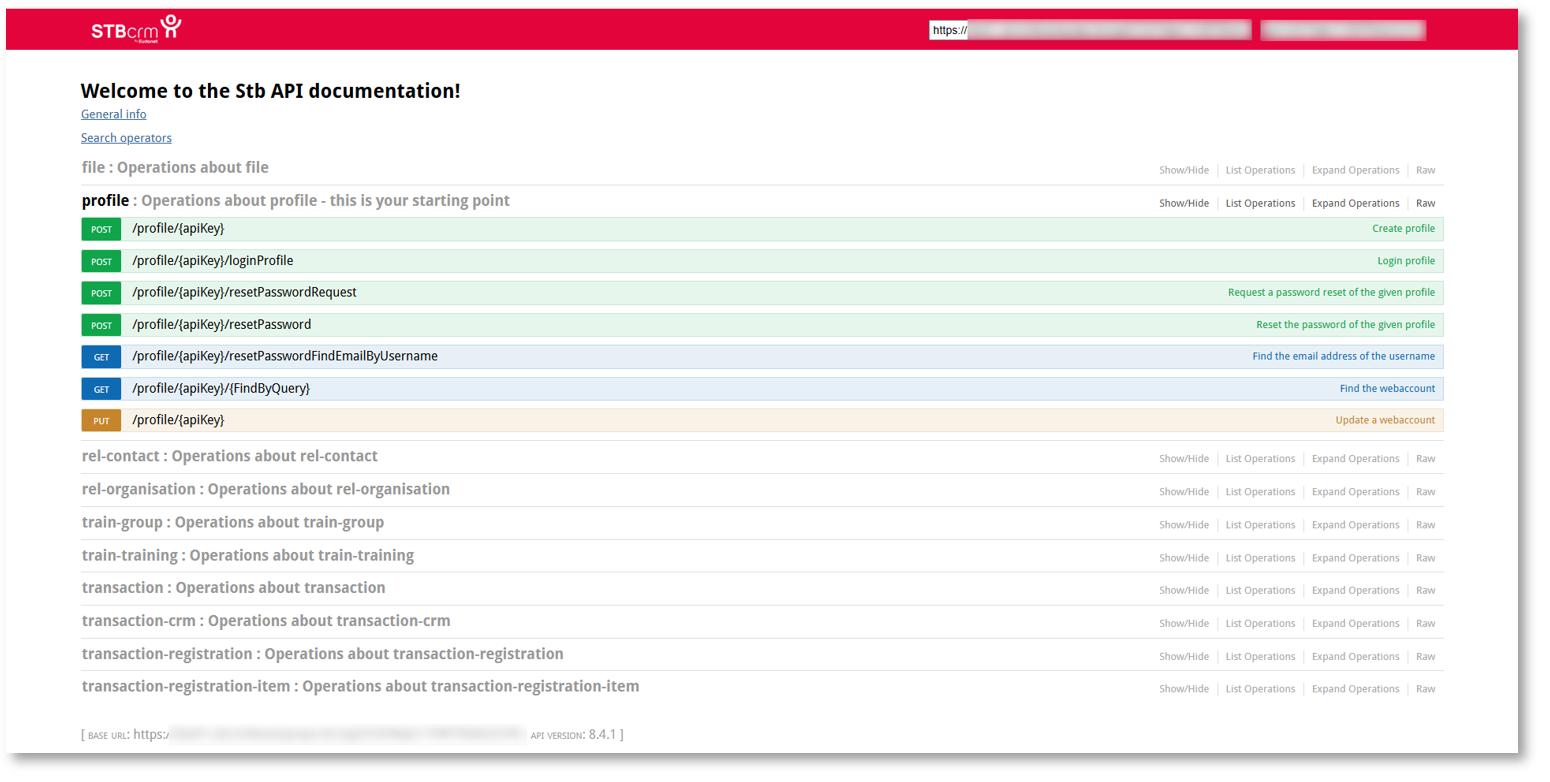The width and height of the screenshot is (1550, 782).
Task: Click the GET badge for resetPasswordFindEmailByUsername
Action: (101, 357)
